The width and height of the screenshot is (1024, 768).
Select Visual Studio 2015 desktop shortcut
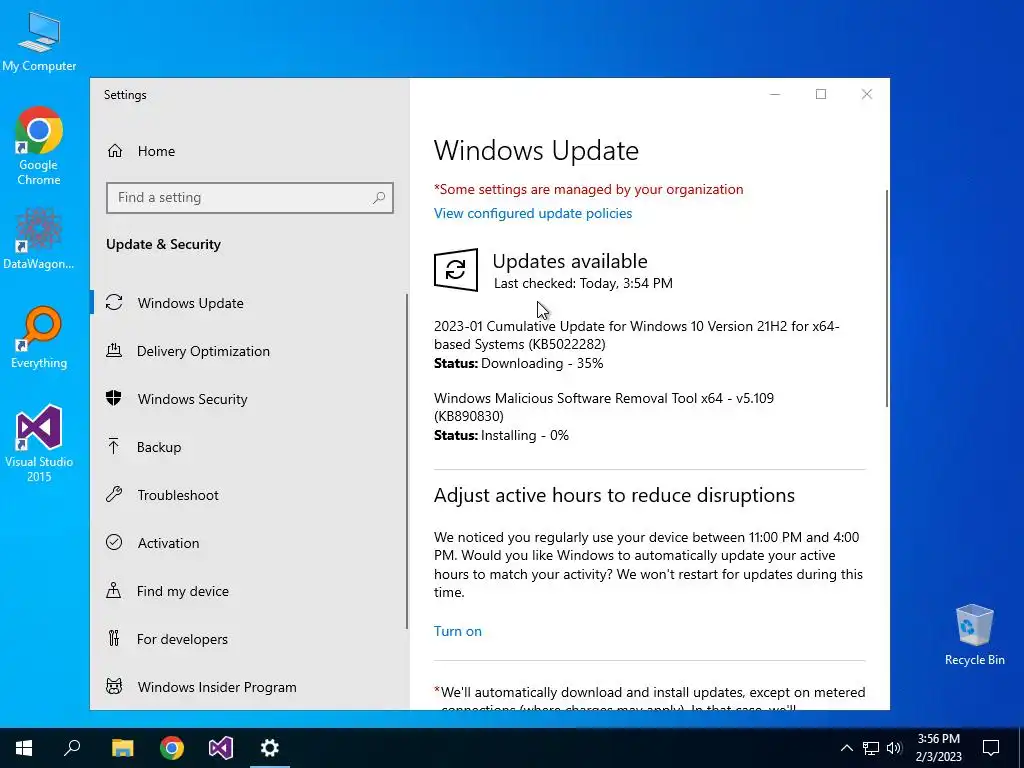click(x=39, y=444)
